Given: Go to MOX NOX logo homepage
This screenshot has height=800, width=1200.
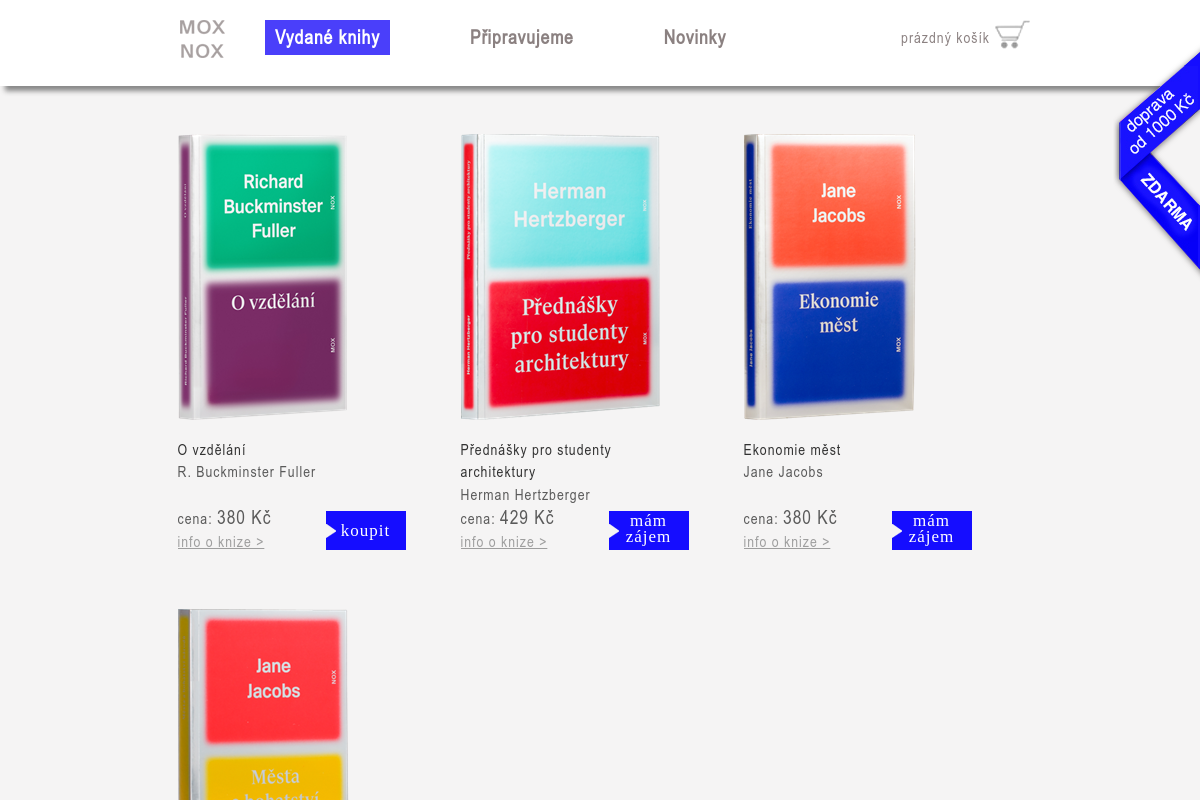Looking at the screenshot, I should (x=202, y=39).
